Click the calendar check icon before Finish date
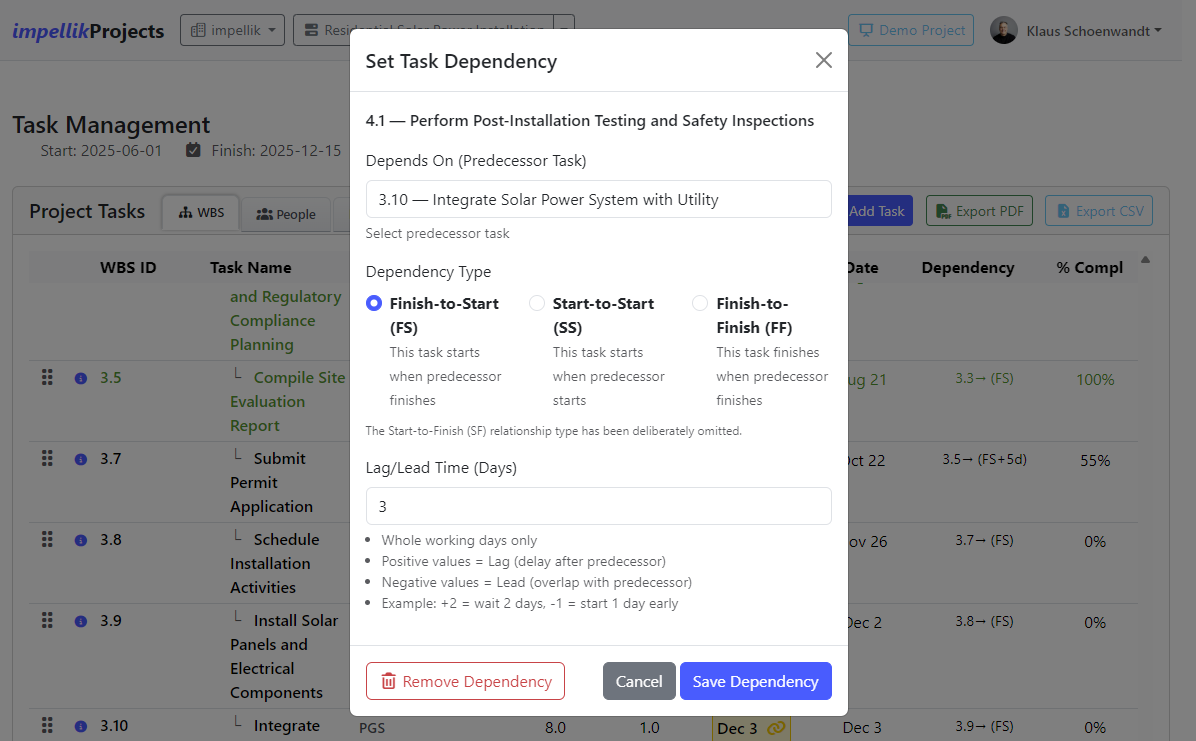This screenshot has height=741, width=1196. [x=194, y=150]
